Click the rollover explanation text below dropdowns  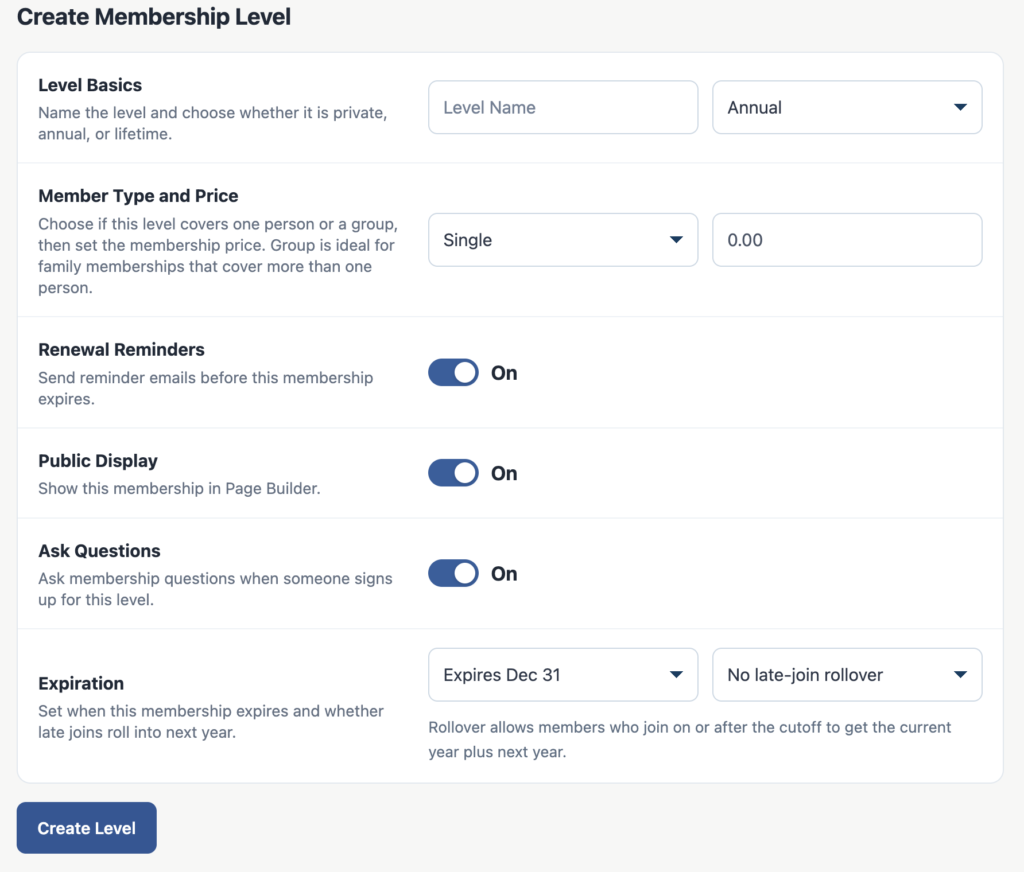point(690,739)
